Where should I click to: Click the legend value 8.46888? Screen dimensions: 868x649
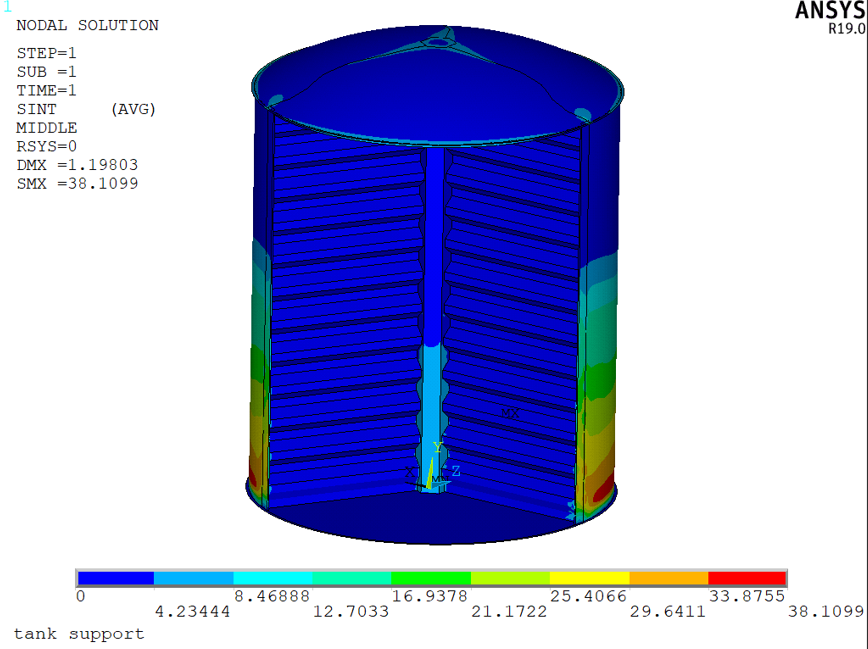click(272, 596)
